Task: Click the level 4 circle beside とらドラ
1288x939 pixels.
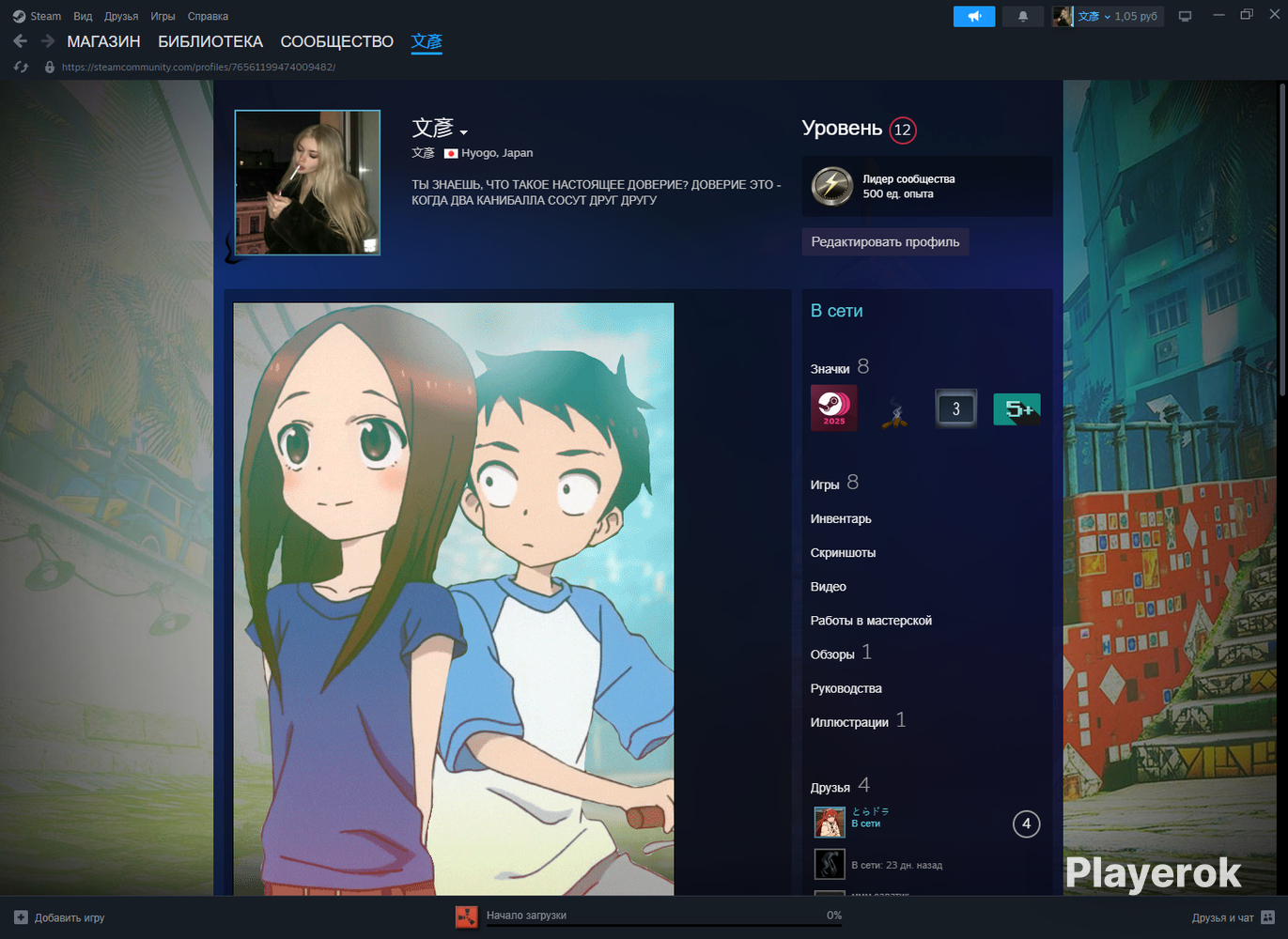Action: 1026,824
